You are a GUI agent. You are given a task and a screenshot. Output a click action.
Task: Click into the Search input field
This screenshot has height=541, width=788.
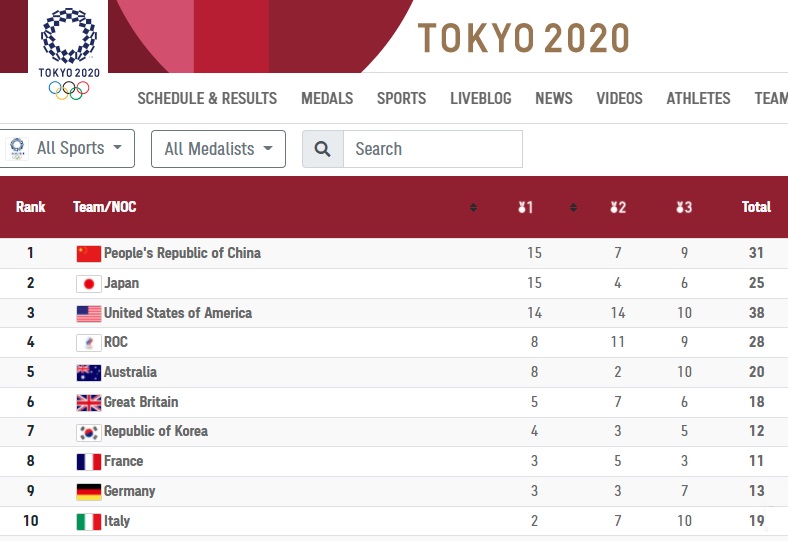click(x=433, y=149)
